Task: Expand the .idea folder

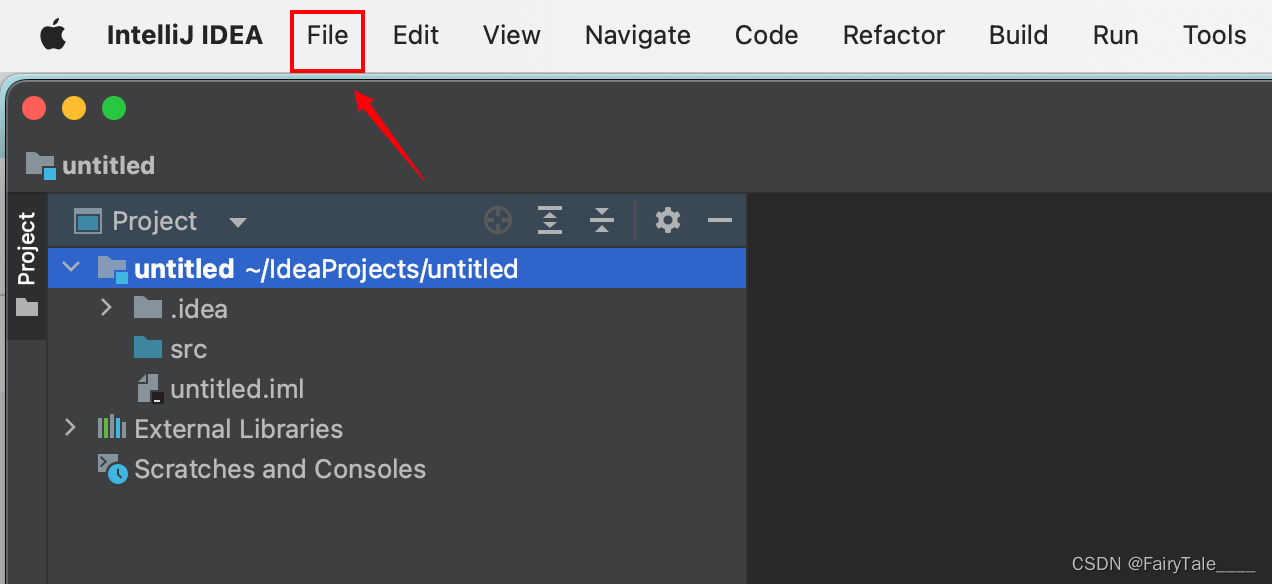Action: (x=107, y=308)
